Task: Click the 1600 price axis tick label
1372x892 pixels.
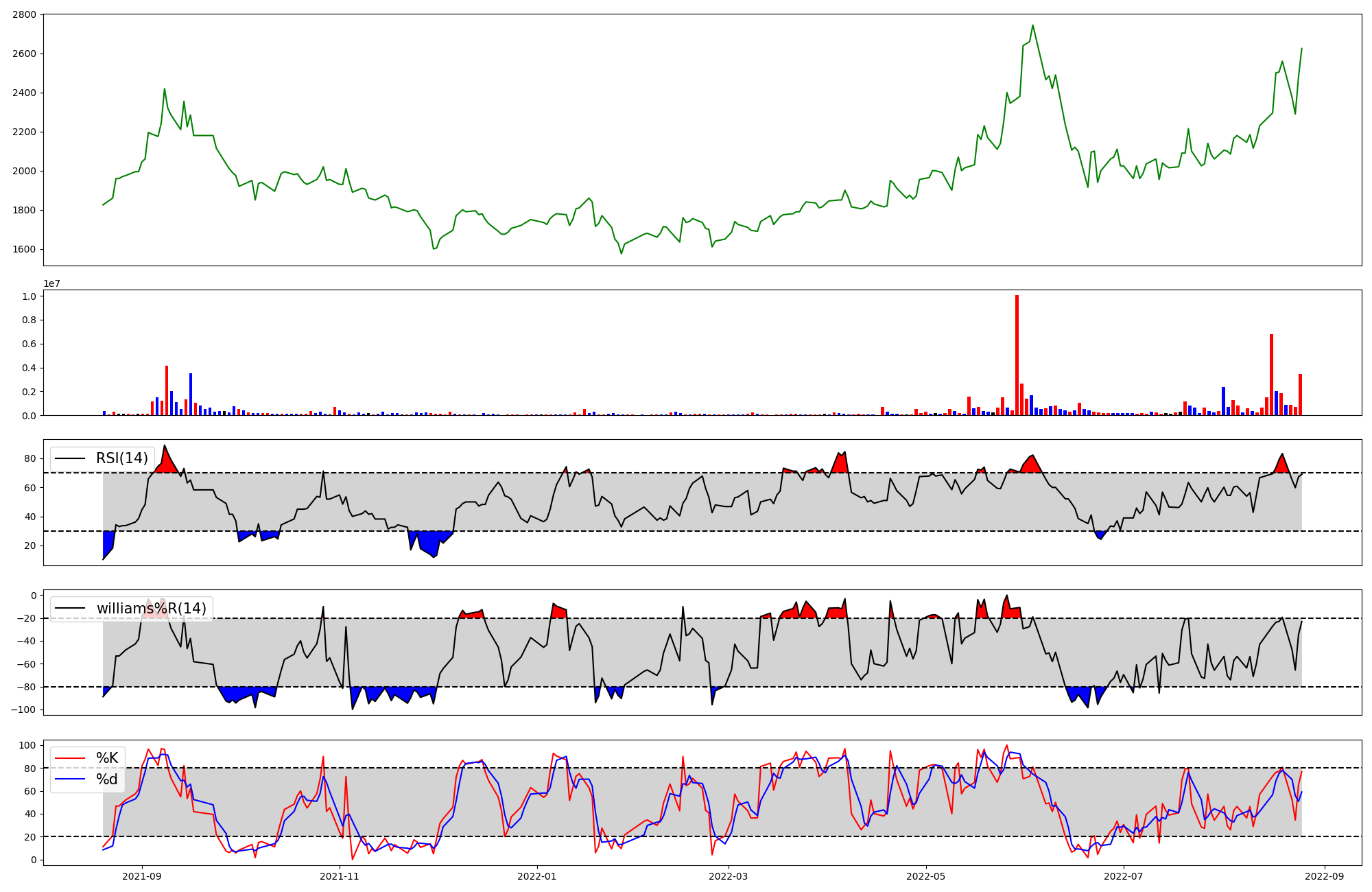Action: [x=24, y=249]
